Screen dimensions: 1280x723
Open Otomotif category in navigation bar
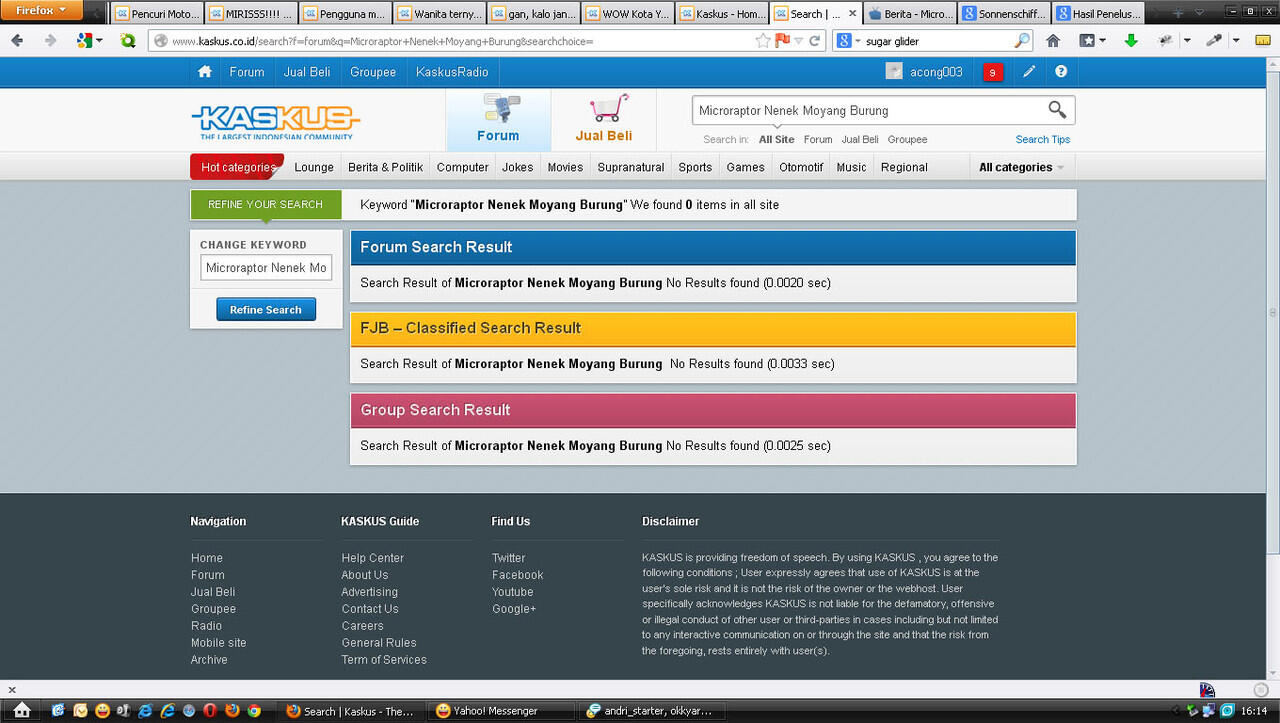pos(801,167)
